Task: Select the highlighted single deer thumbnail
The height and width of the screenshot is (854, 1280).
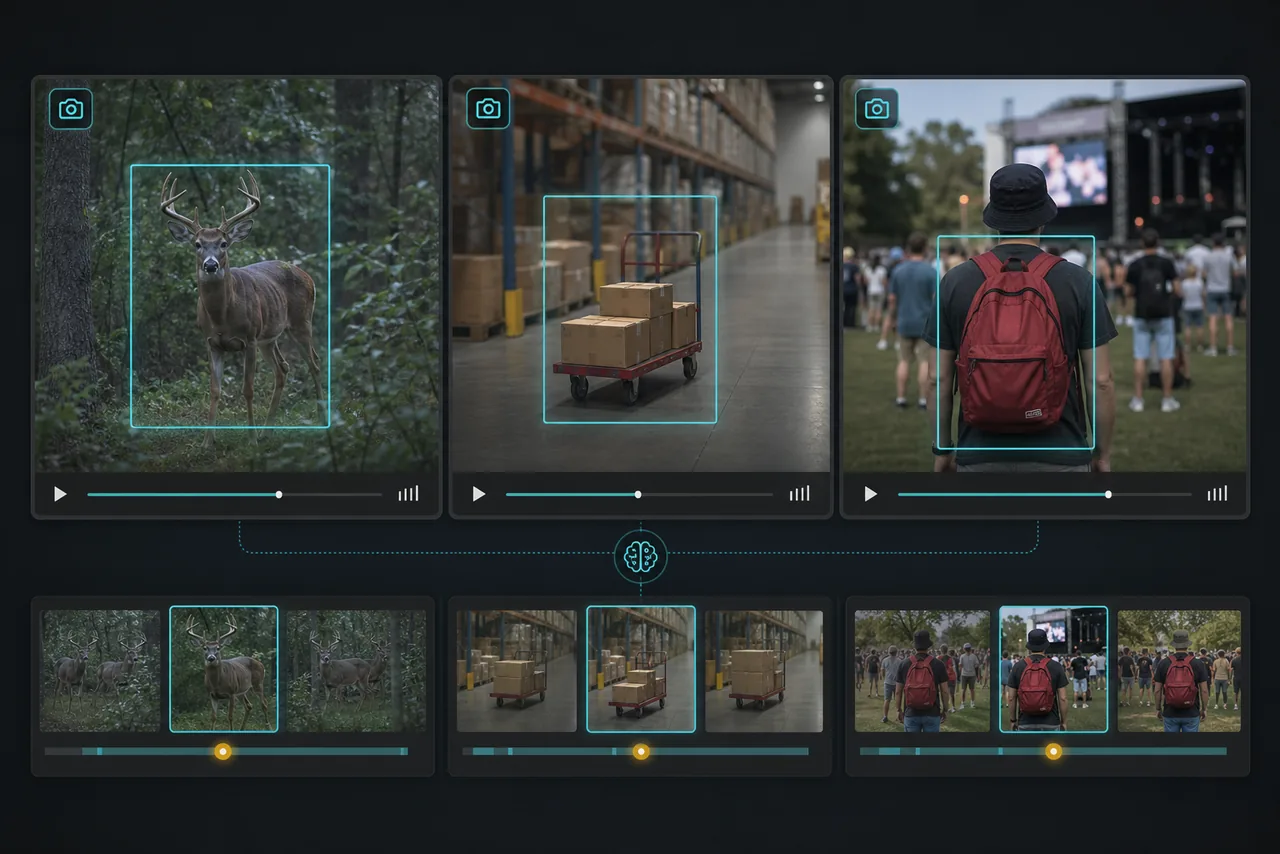Action: click(224, 669)
